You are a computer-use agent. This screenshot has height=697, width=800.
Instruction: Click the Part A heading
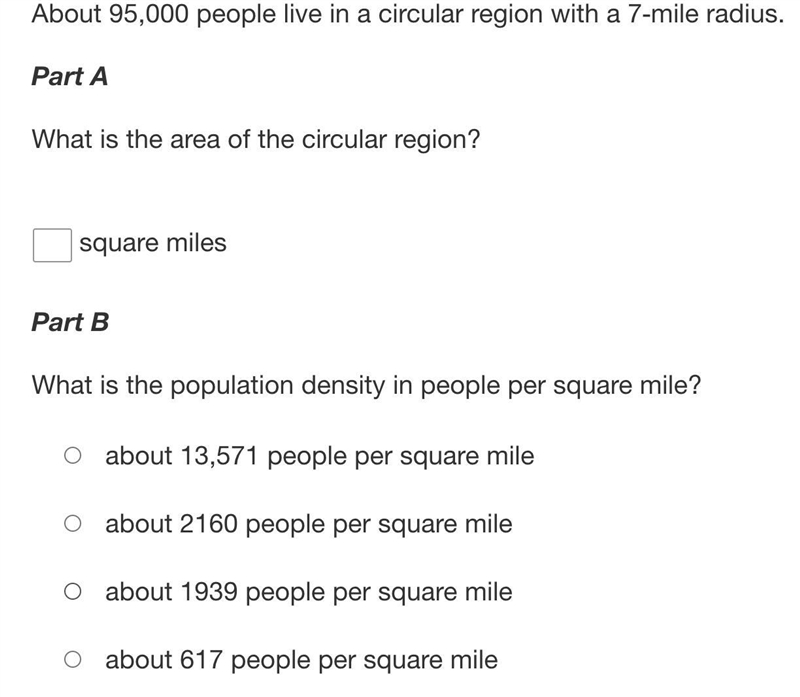(x=69, y=77)
